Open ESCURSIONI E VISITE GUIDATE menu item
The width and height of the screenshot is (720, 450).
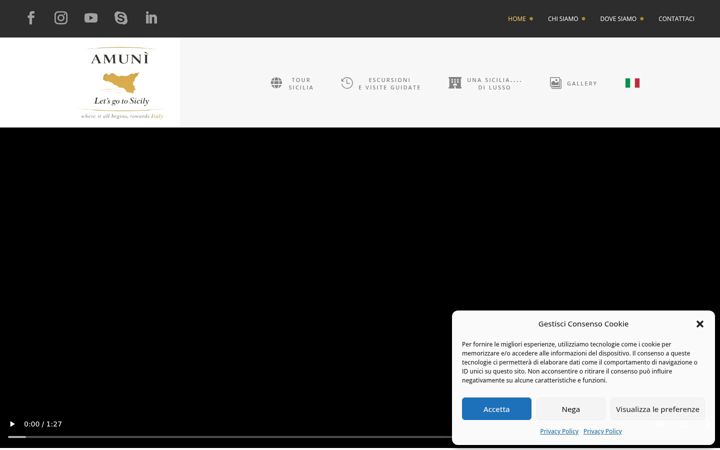(389, 84)
